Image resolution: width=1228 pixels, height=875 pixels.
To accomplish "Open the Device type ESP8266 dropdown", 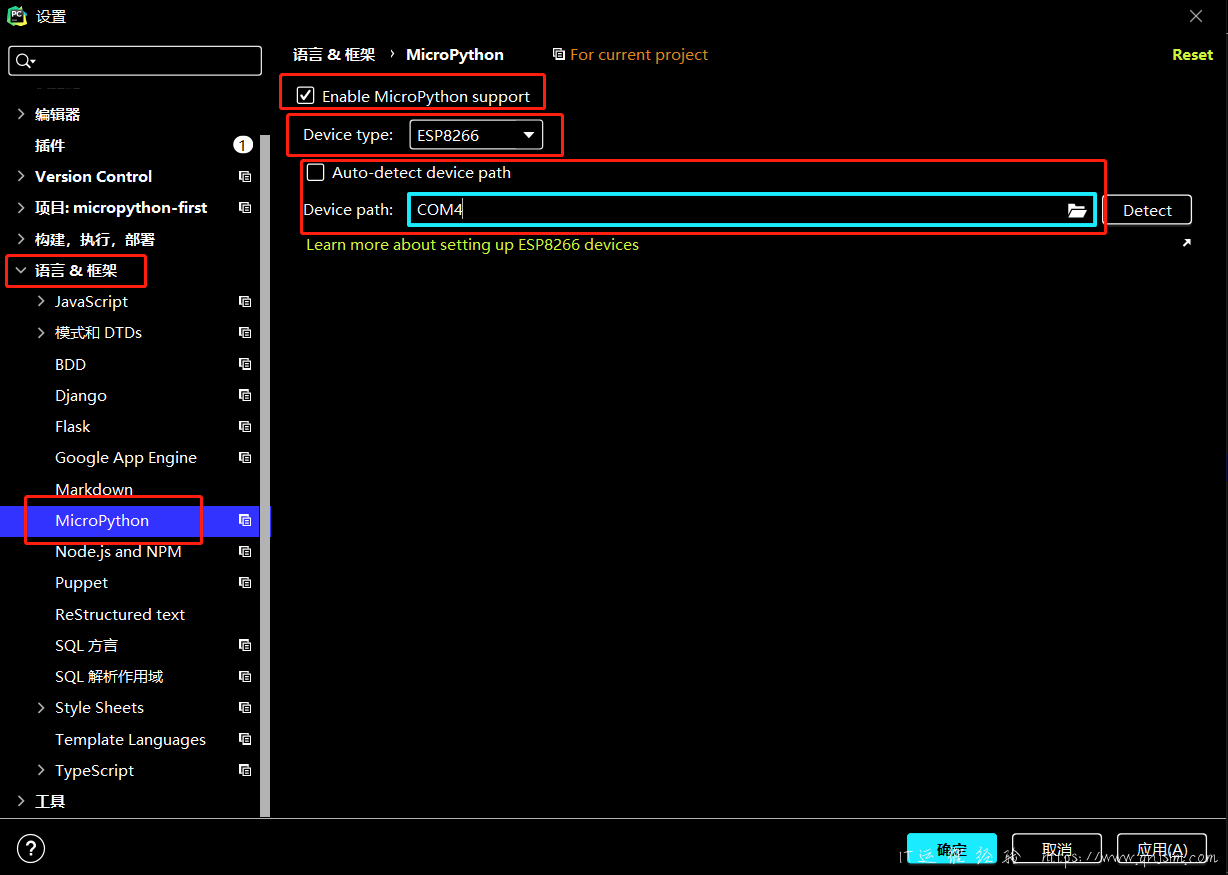I will [476, 135].
